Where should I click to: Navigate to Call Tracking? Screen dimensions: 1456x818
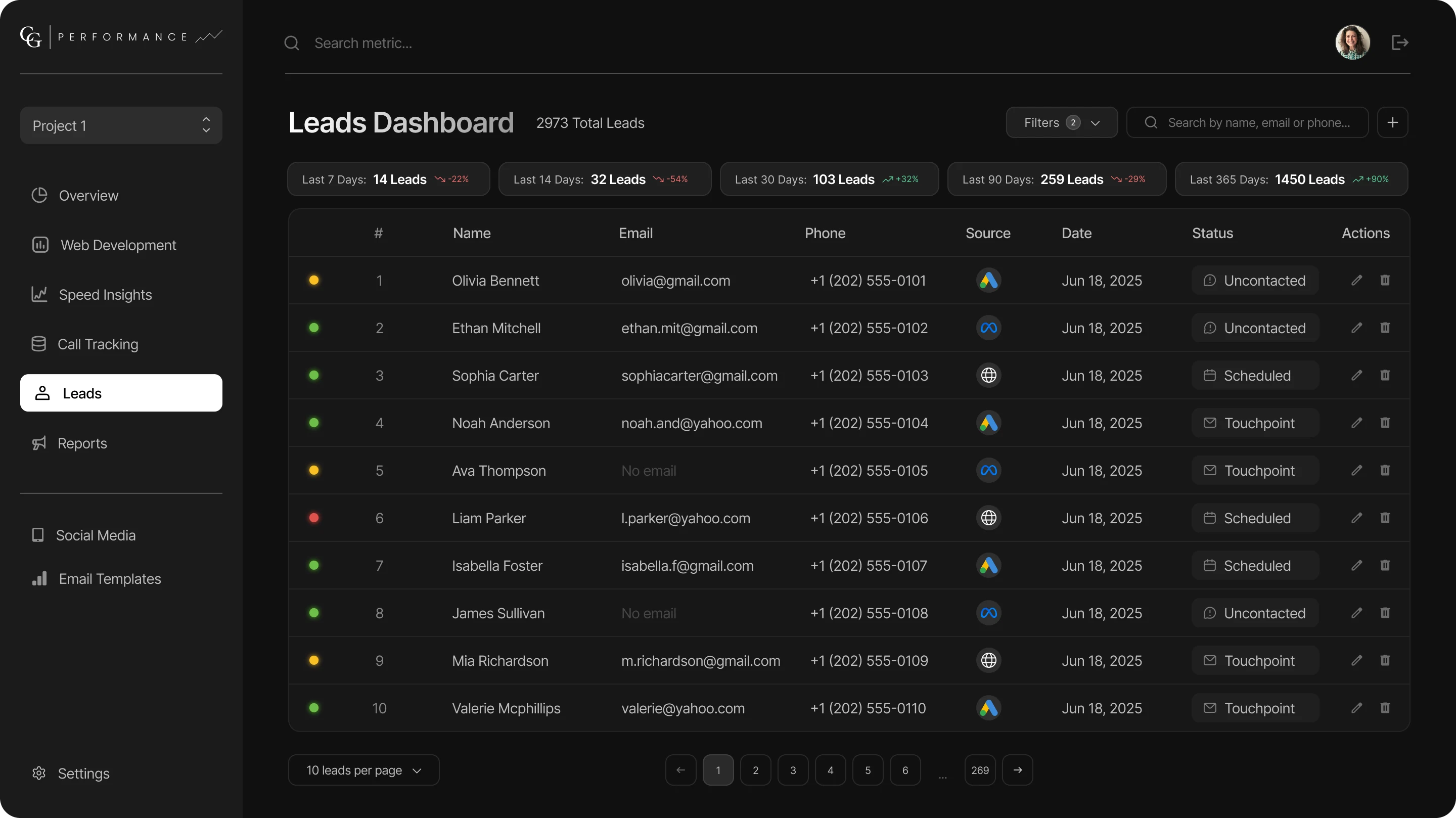coord(85,344)
